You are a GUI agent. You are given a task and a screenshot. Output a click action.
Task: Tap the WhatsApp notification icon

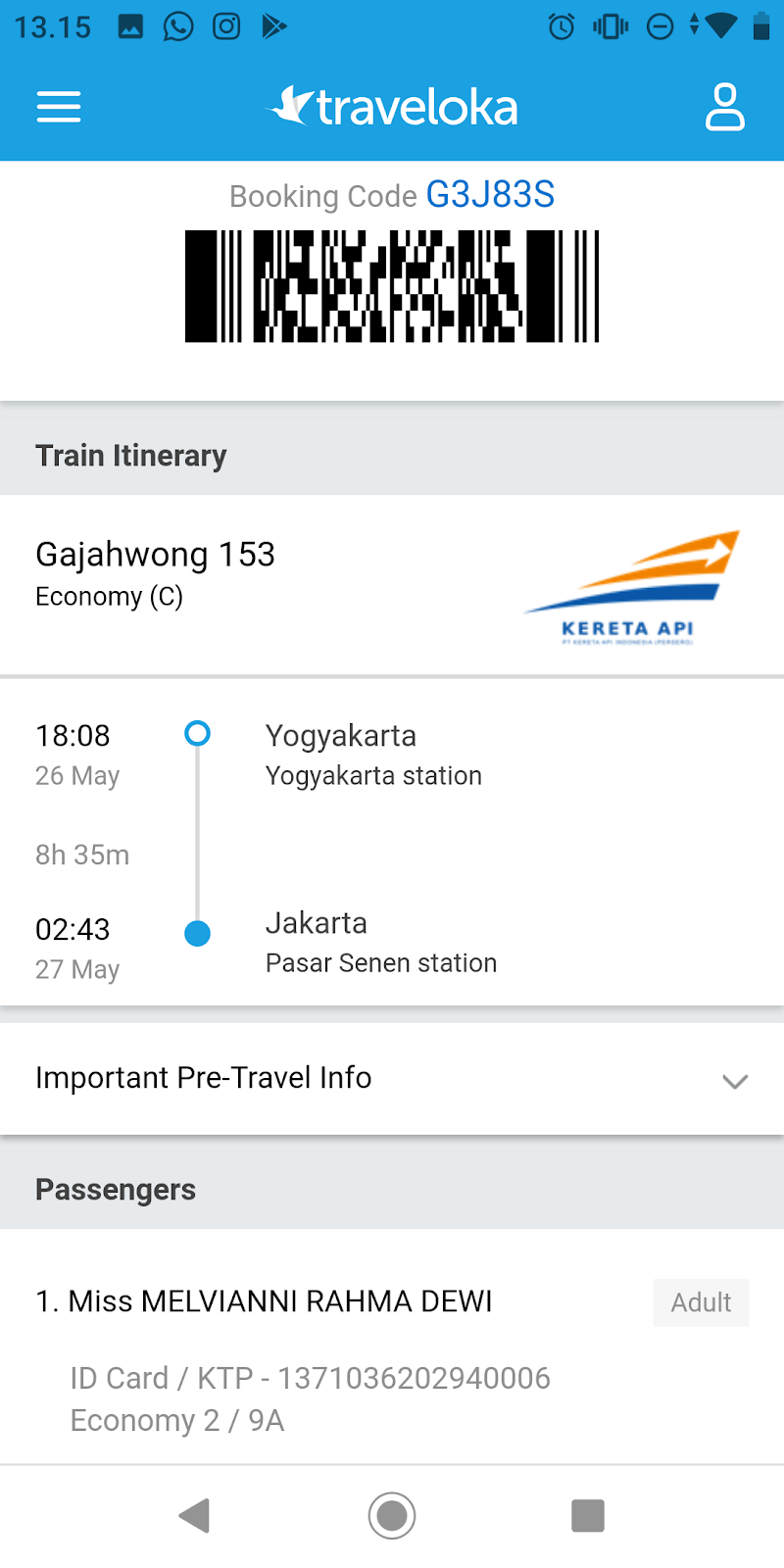pyautogui.click(x=178, y=26)
